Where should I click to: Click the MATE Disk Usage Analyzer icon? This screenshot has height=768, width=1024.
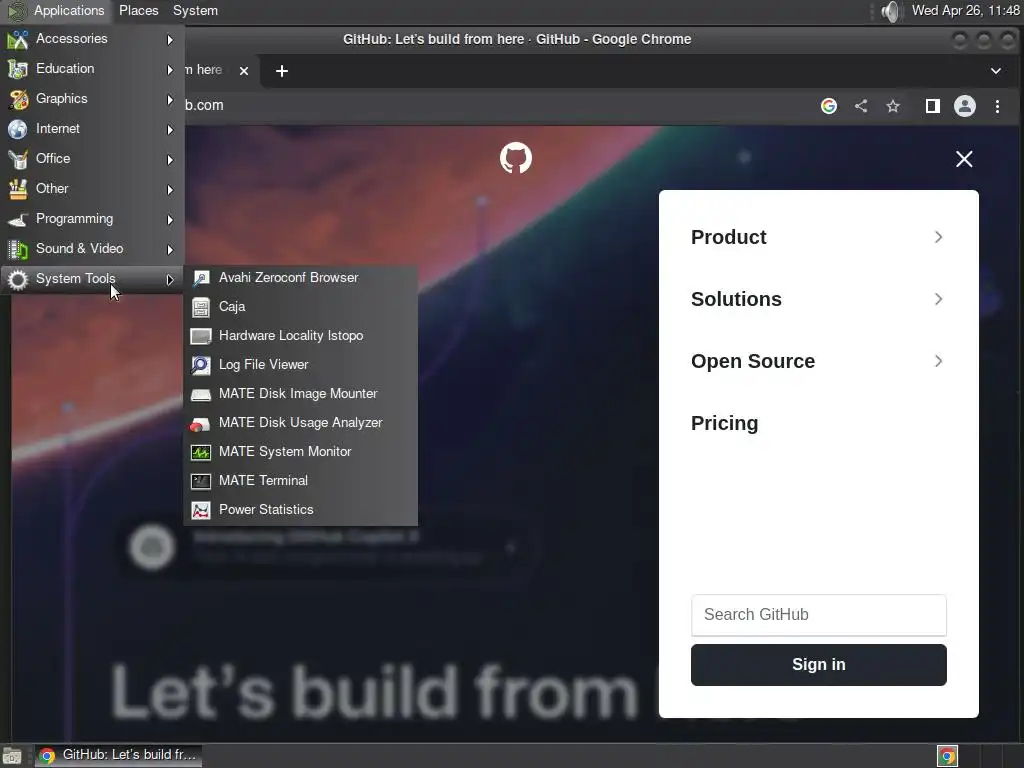[200, 423]
